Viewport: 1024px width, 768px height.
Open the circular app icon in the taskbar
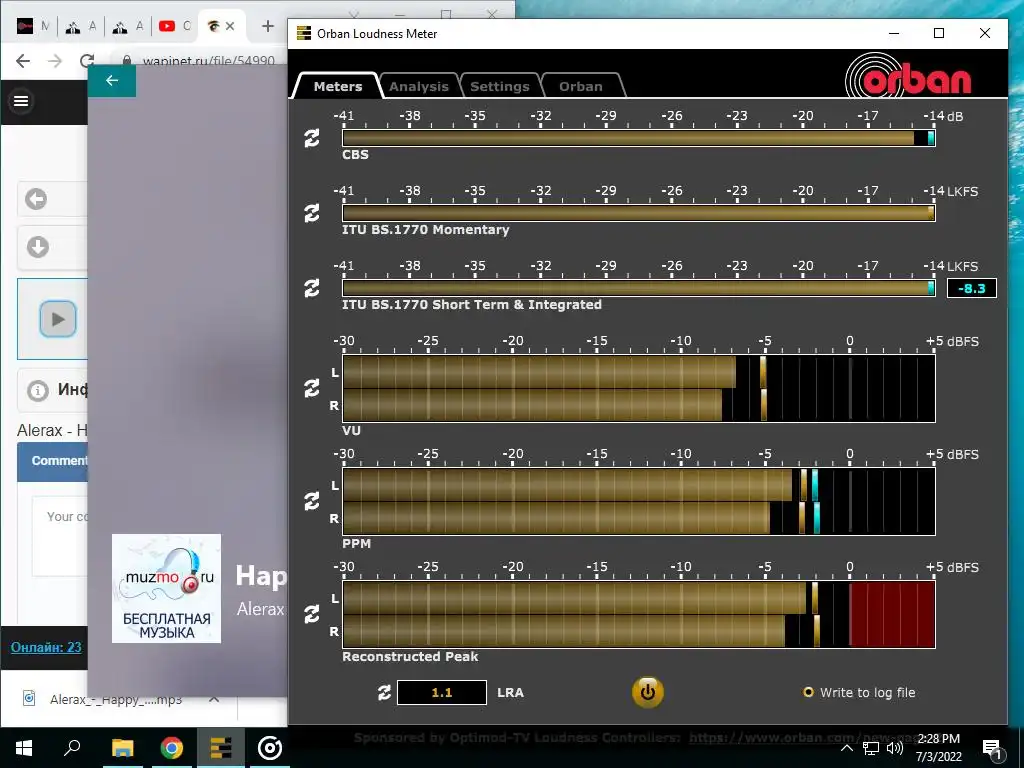[x=270, y=748]
